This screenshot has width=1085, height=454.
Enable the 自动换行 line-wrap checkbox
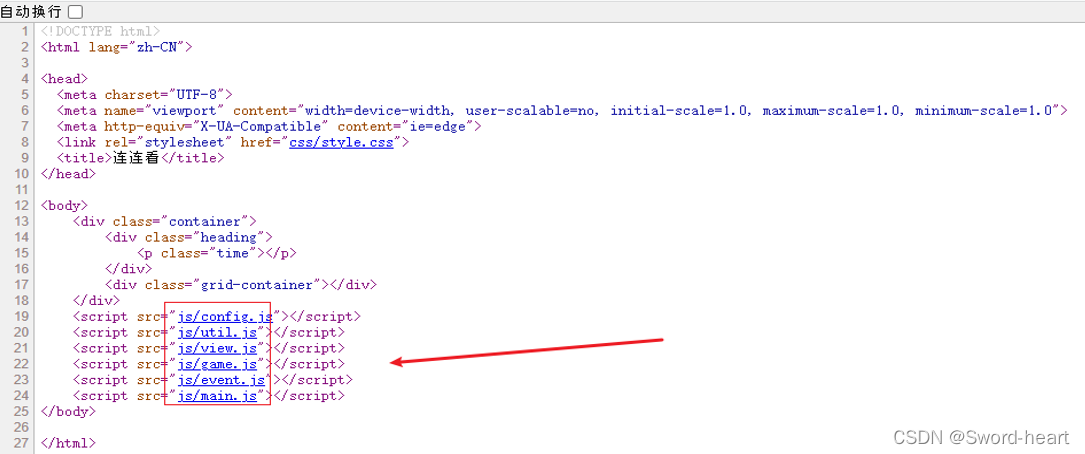point(75,11)
